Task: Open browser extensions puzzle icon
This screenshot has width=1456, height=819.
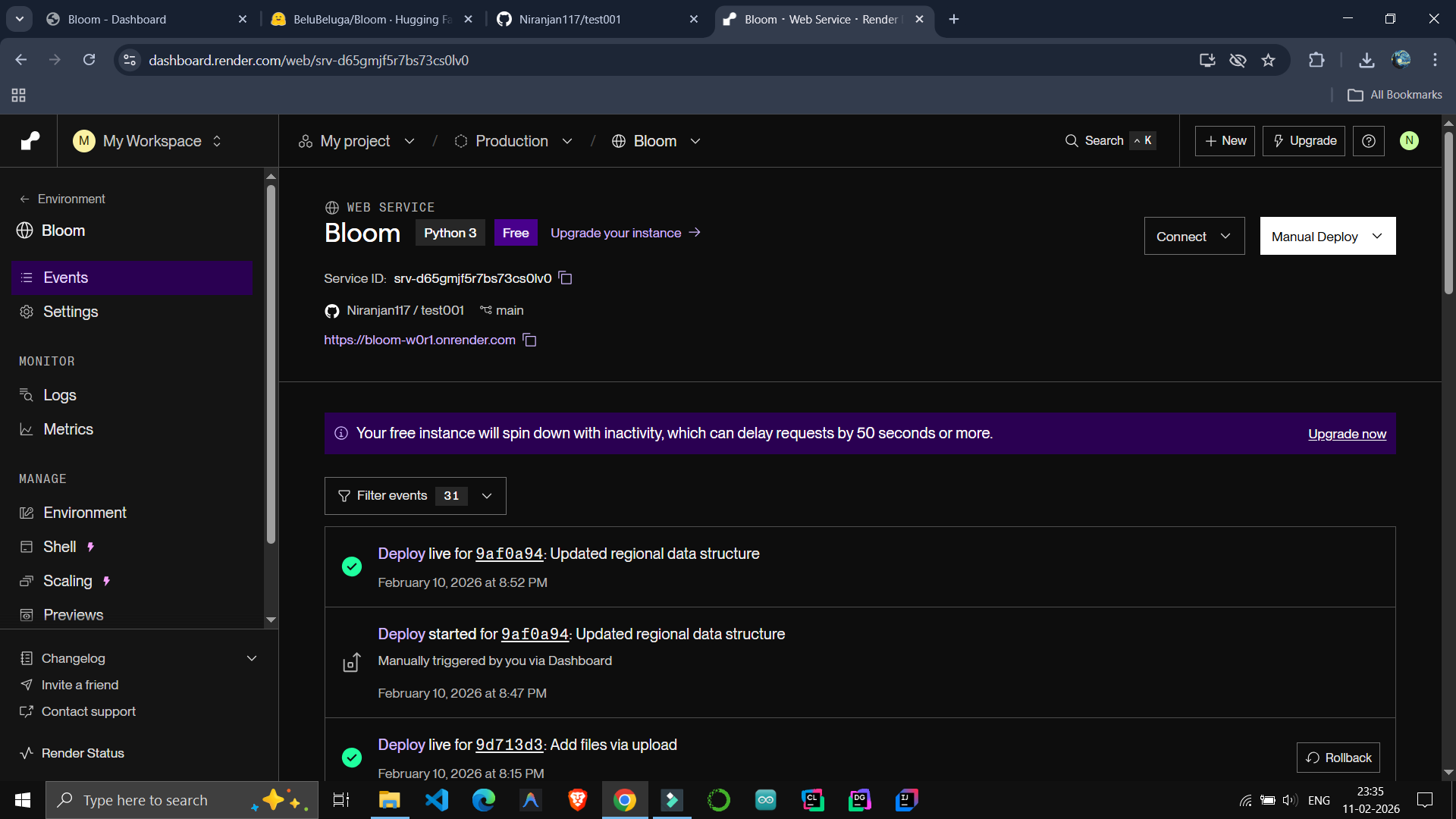Action: tap(1316, 60)
